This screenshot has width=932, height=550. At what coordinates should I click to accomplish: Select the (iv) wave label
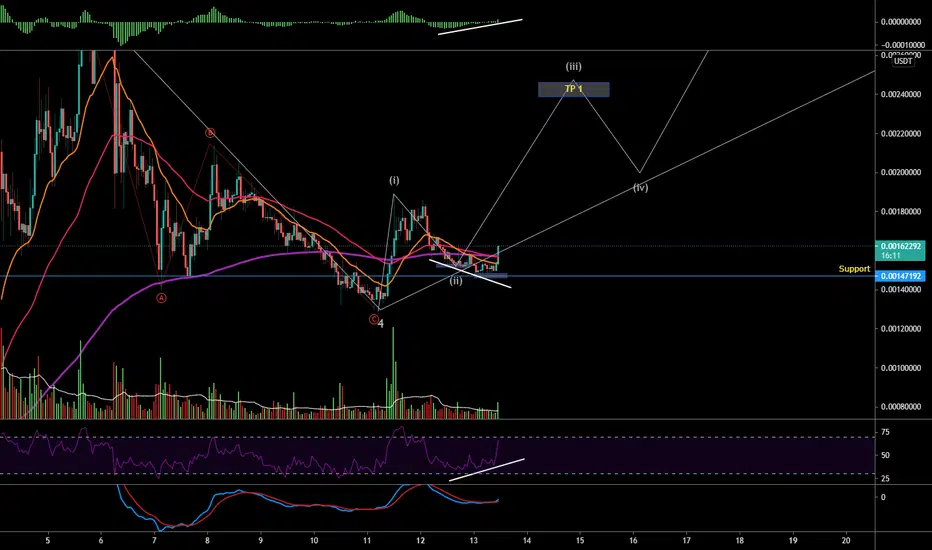coord(640,188)
